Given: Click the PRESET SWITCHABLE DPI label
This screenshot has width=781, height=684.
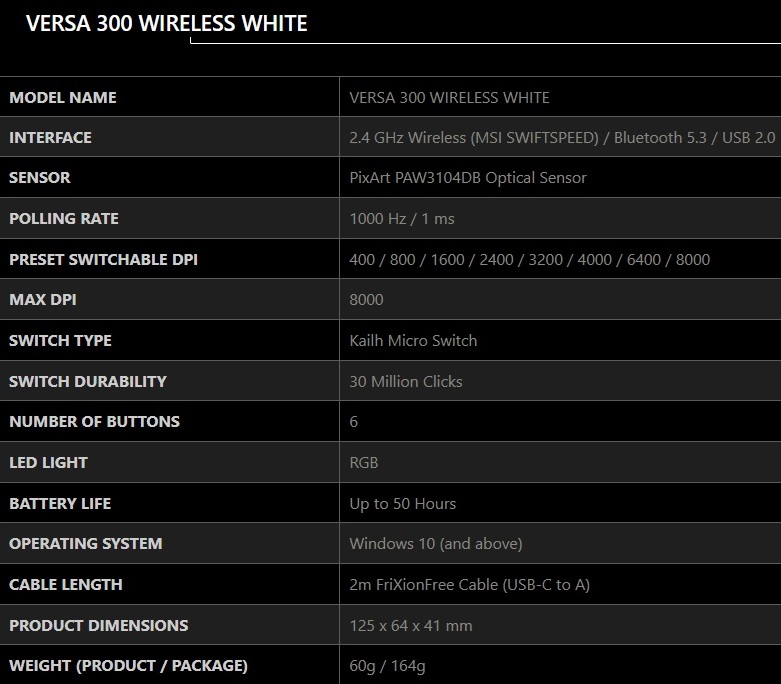Looking at the screenshot, I should [x=103, y=259].
